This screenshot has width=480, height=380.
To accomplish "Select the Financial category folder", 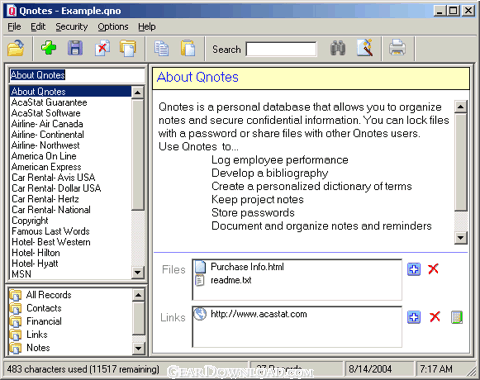I will tap(44, 321).
